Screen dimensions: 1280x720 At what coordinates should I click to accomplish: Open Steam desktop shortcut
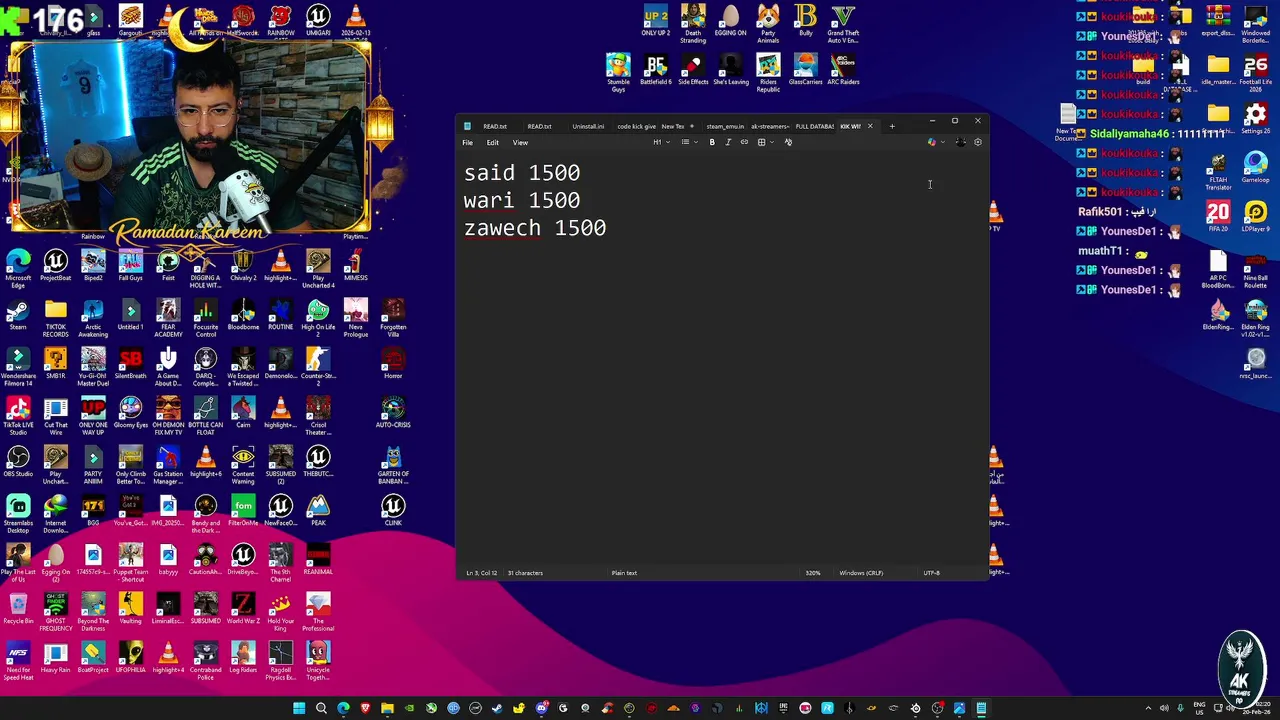[18, 314]
